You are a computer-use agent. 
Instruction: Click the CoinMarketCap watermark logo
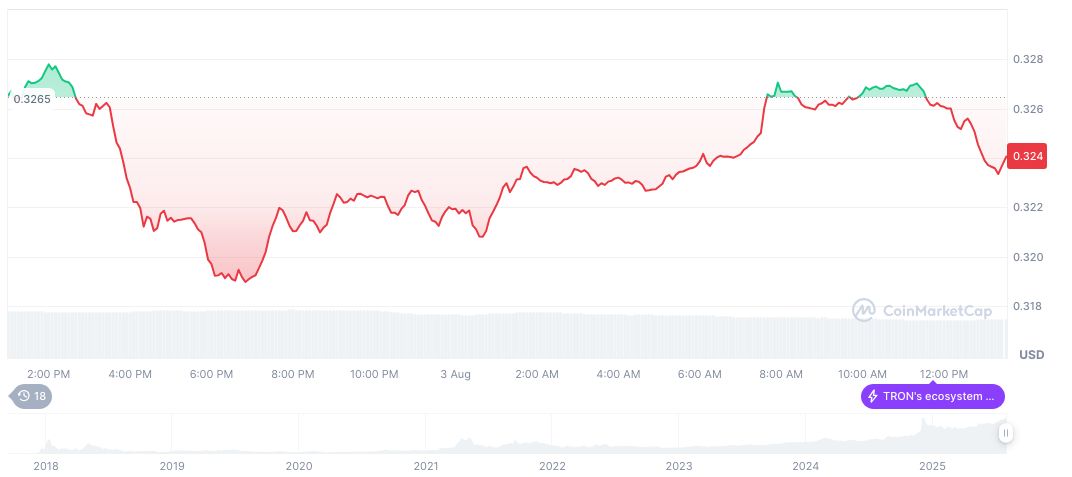point(864,311)
